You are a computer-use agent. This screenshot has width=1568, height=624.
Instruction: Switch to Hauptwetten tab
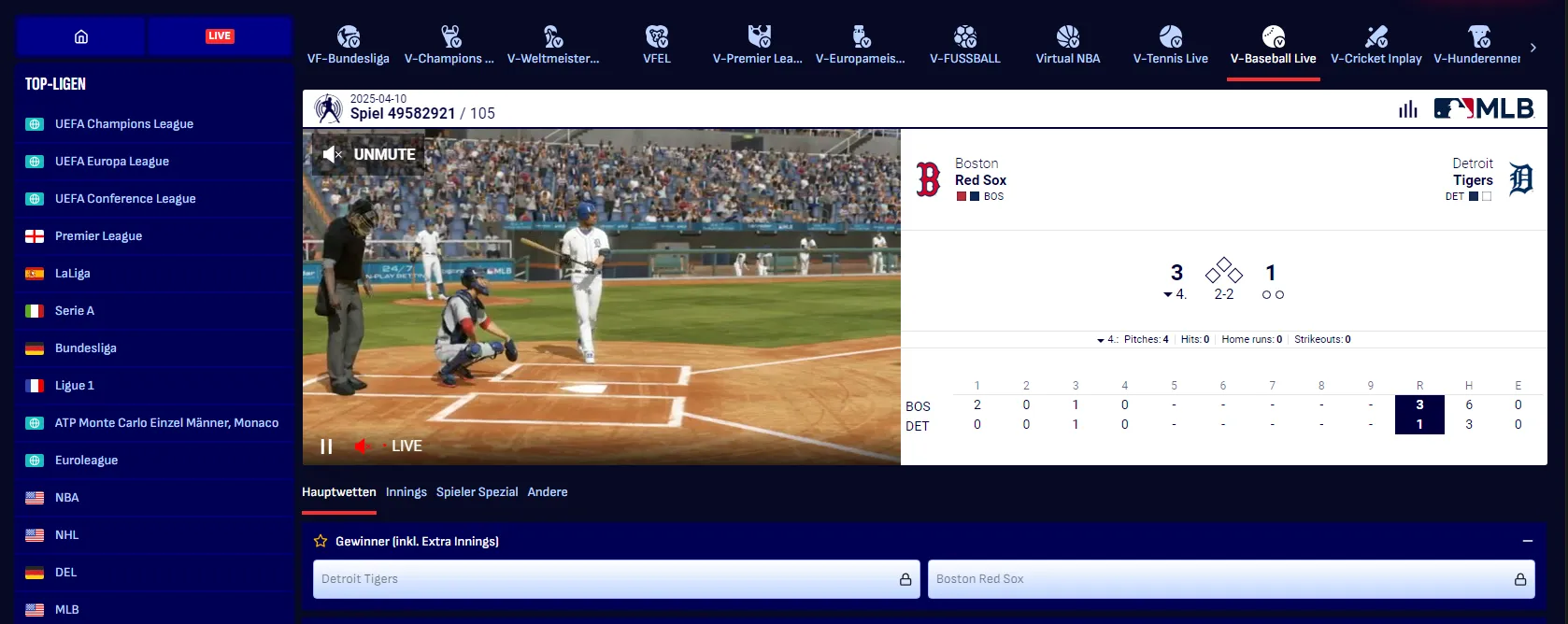(x=339, y=492)
